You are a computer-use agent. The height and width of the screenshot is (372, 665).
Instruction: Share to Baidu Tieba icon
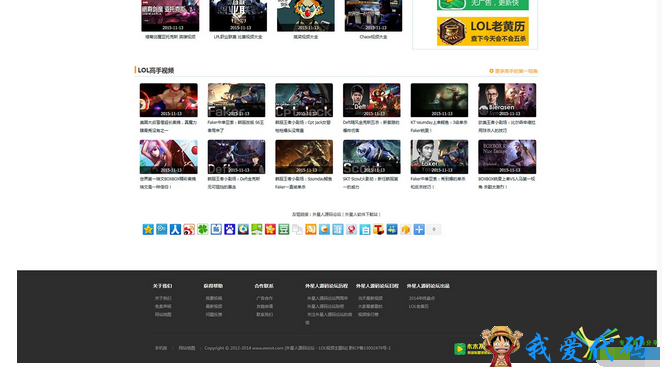[216, 230]
